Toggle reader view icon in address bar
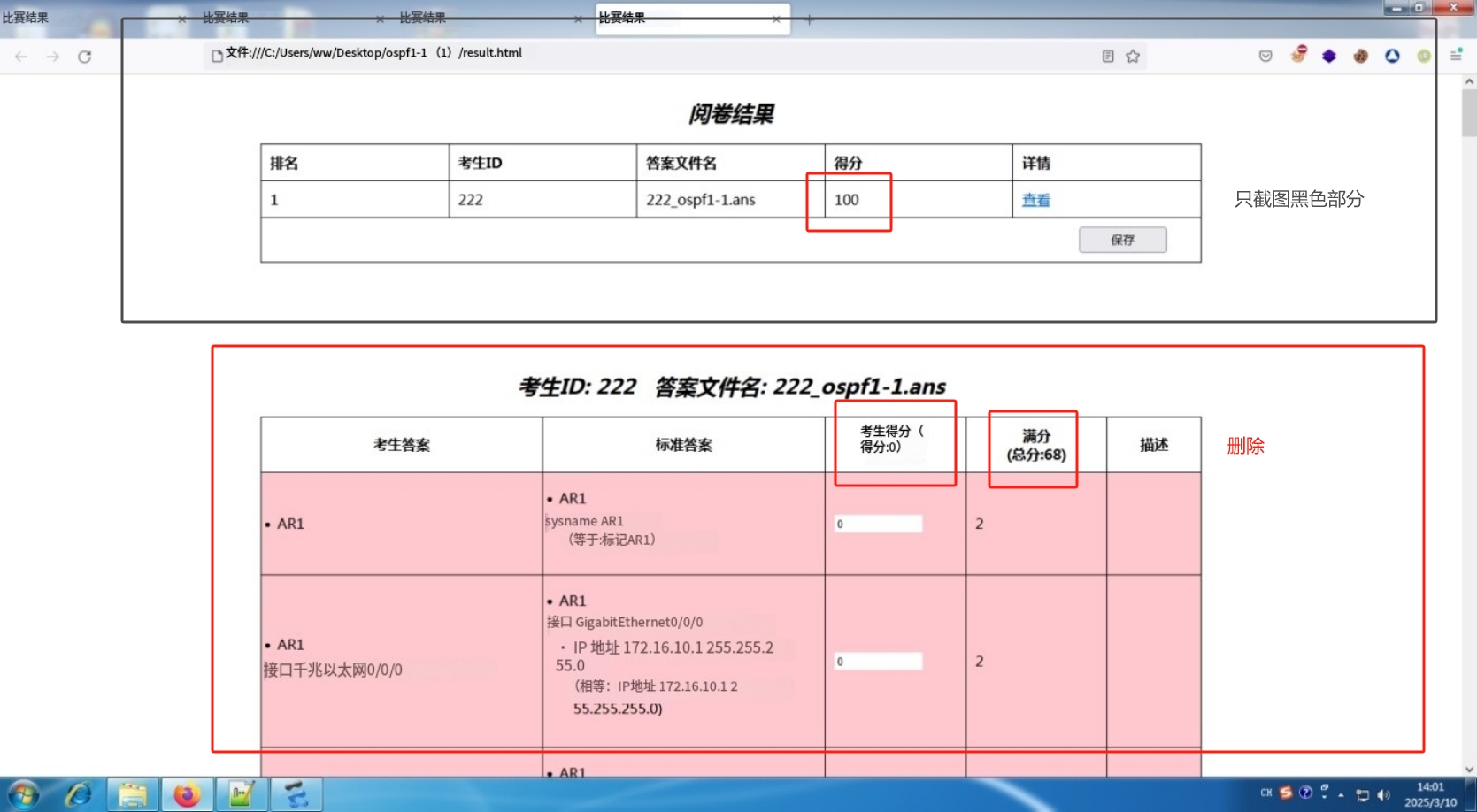This screenshot has width=1477, height=812. (x=1108, y=57)
